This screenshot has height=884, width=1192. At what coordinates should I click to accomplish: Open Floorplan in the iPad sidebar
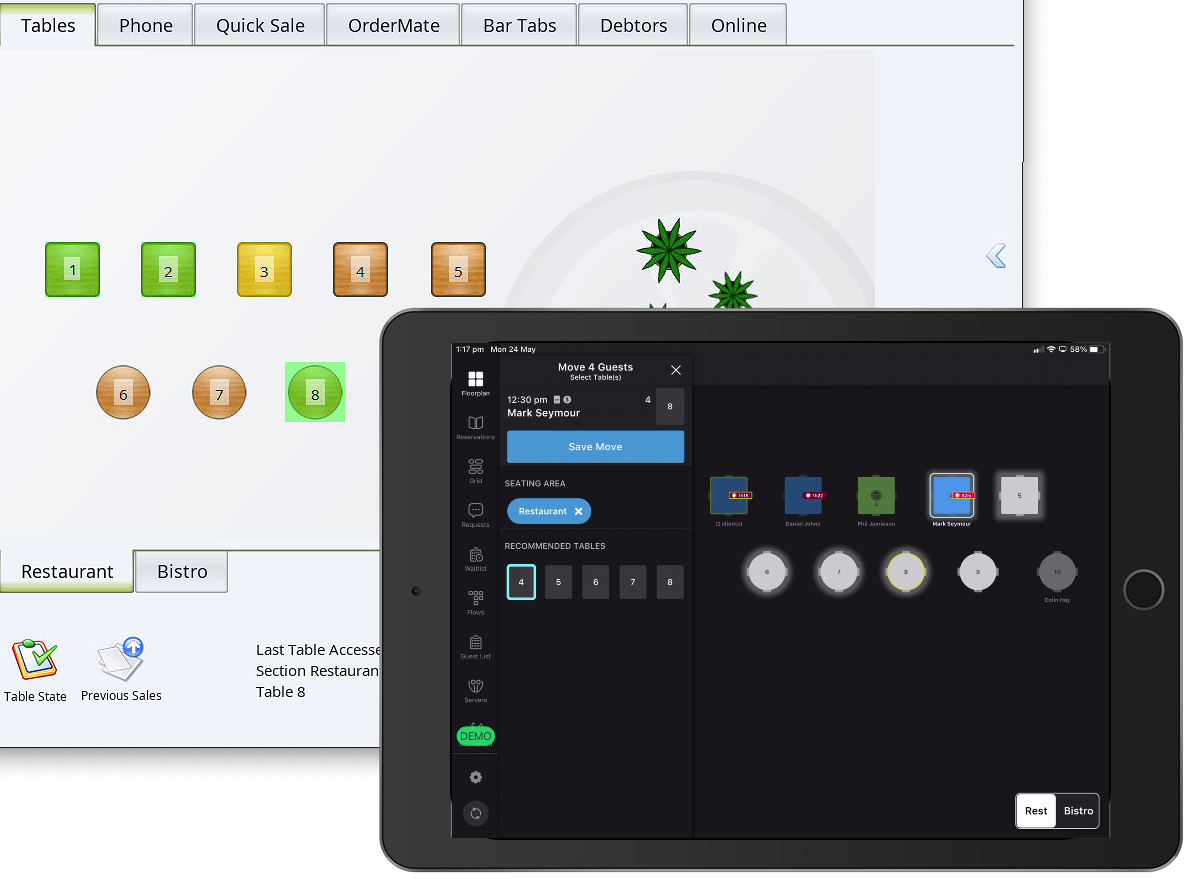[475, 384]
